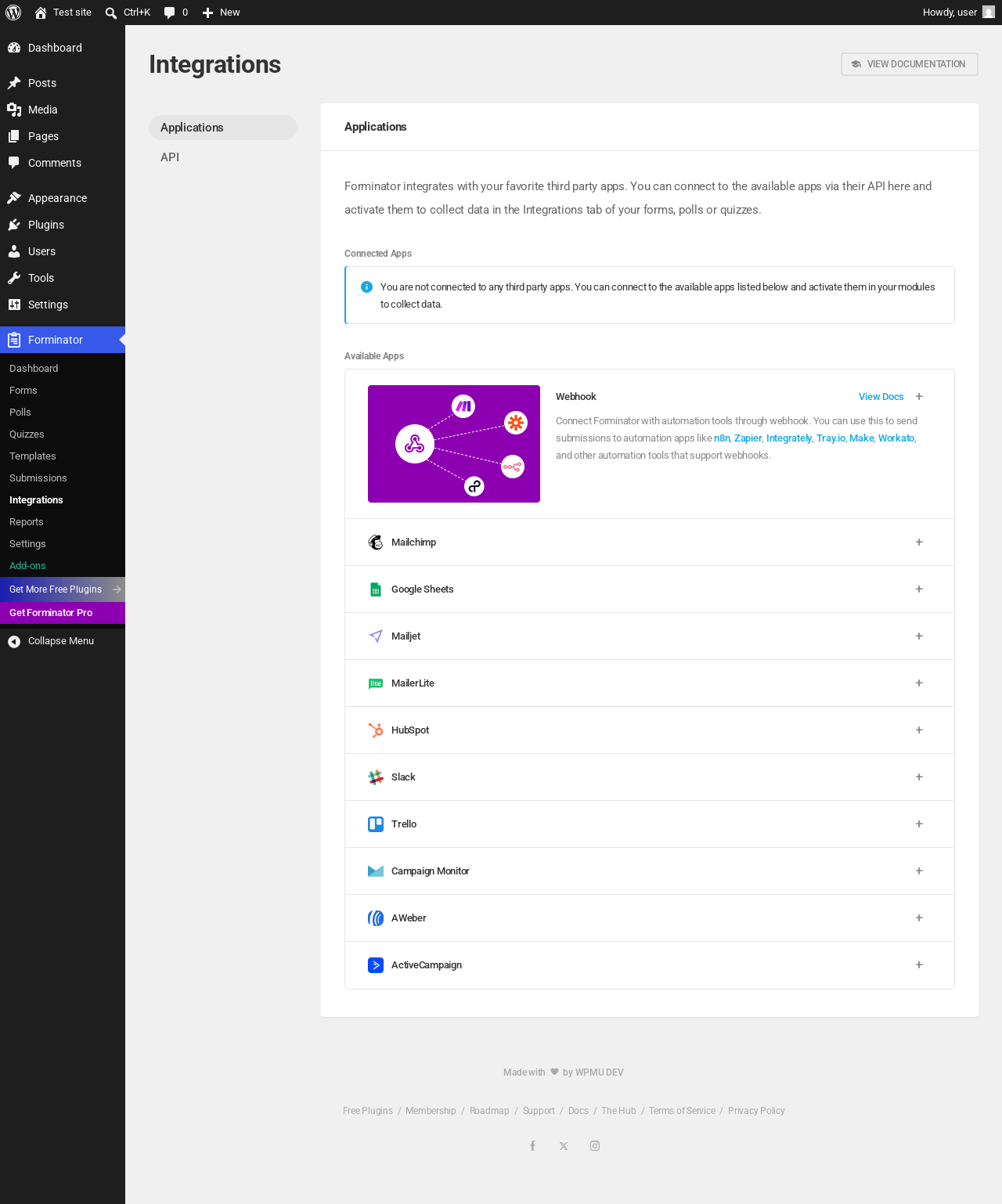Open the Howdy, user account menu

pos(958,13)
